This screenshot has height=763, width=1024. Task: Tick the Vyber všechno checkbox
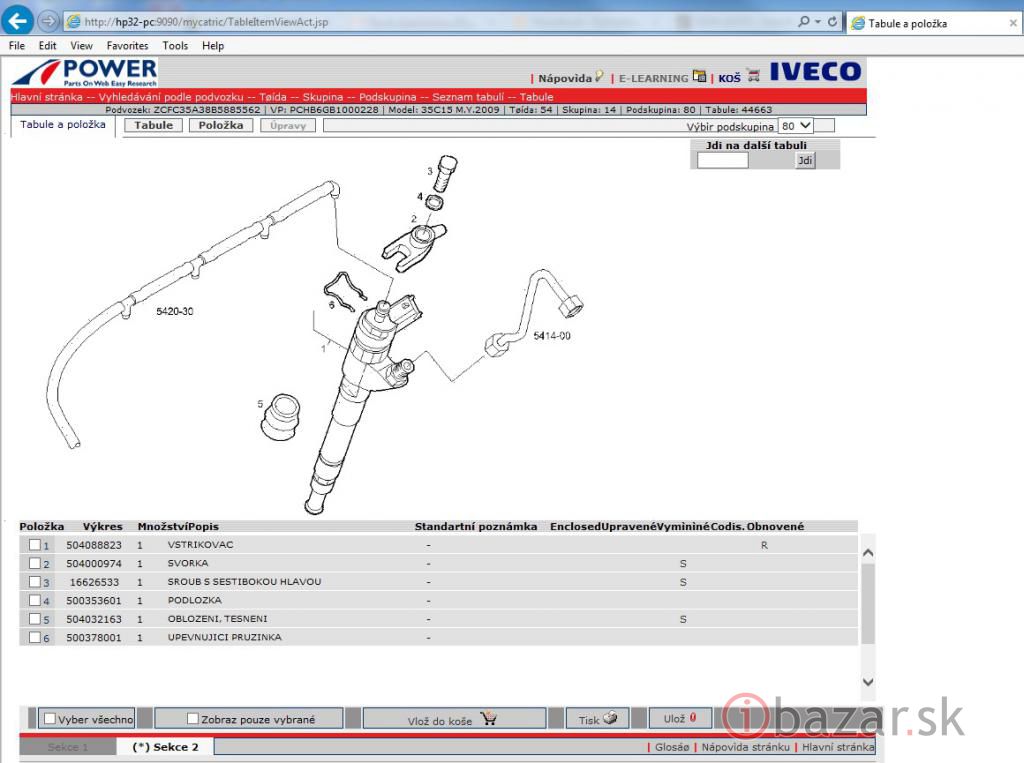49,719
